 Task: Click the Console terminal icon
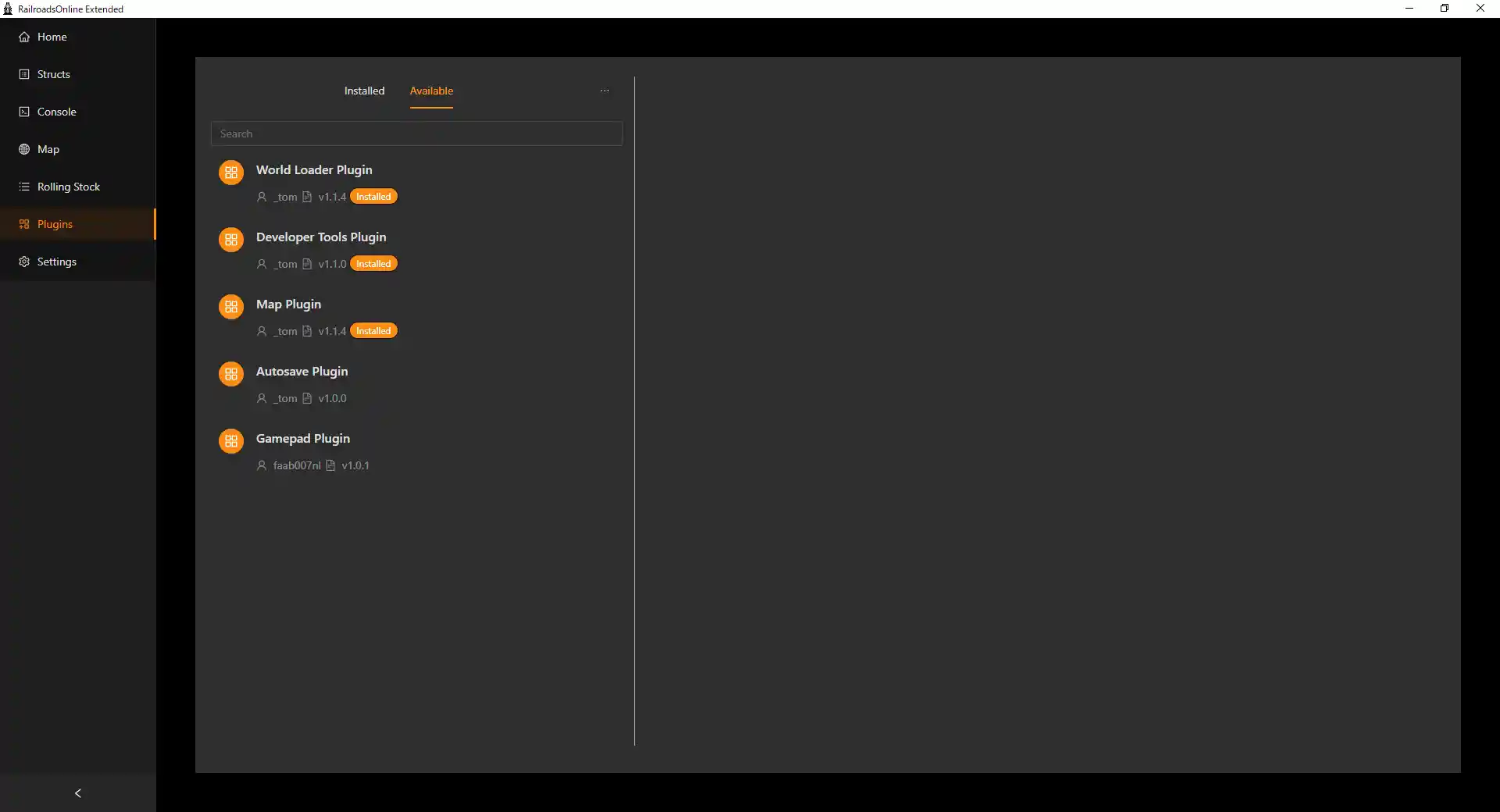(24, 112)
